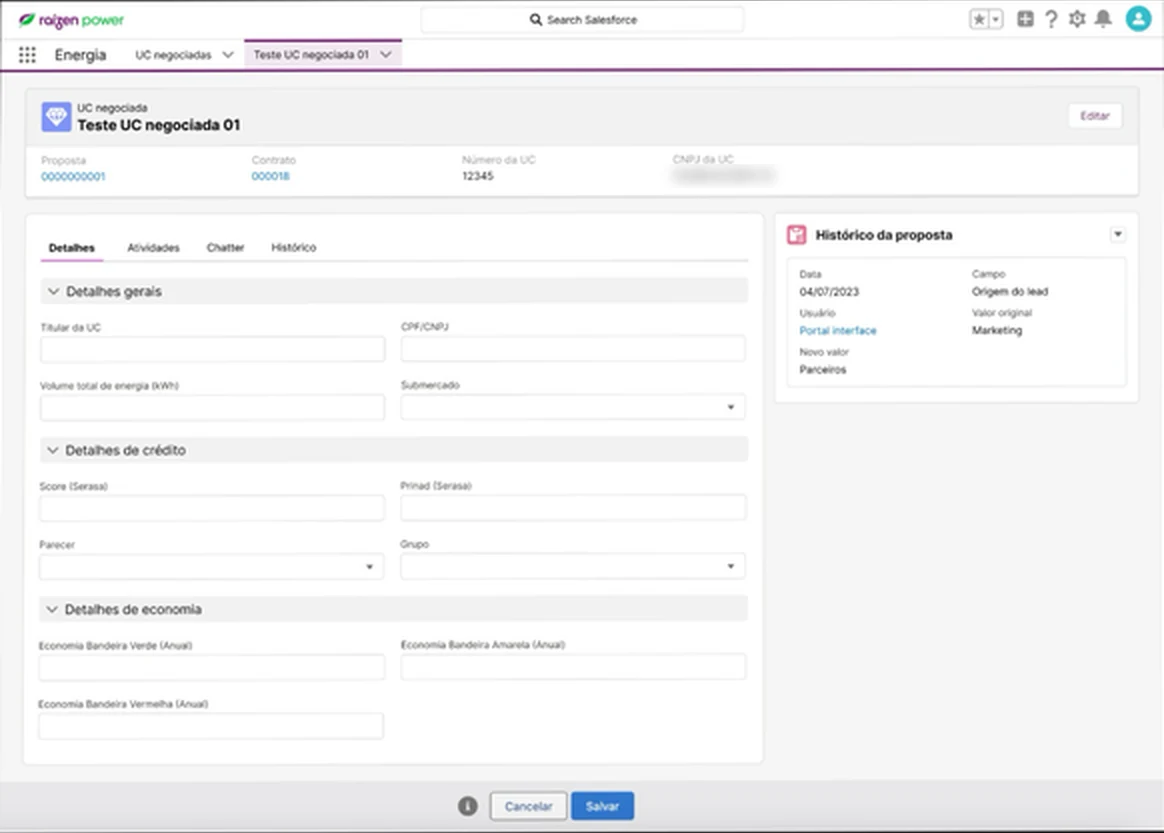Open Global Actions plus icon
Screen dimensions: 1164x833
pyautogui.click(x=1025, y=19)
